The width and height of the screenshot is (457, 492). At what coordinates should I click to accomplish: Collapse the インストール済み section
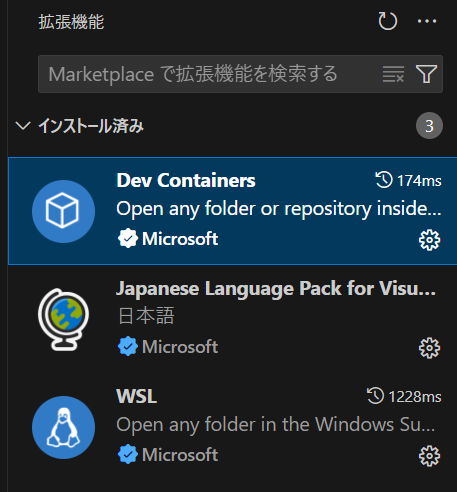[x=23, y=126]
